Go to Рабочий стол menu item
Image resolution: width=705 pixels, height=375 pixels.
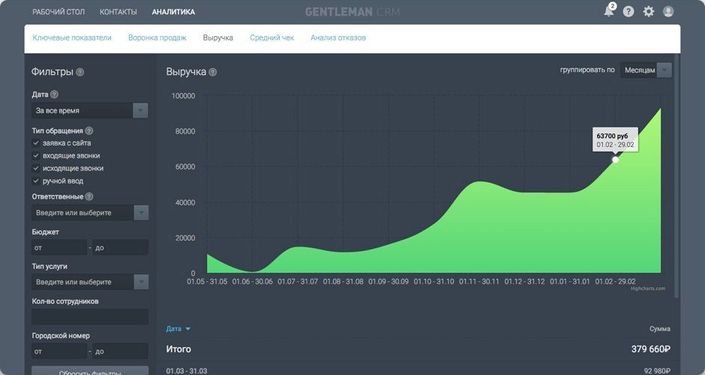click(x=58, y=12)
